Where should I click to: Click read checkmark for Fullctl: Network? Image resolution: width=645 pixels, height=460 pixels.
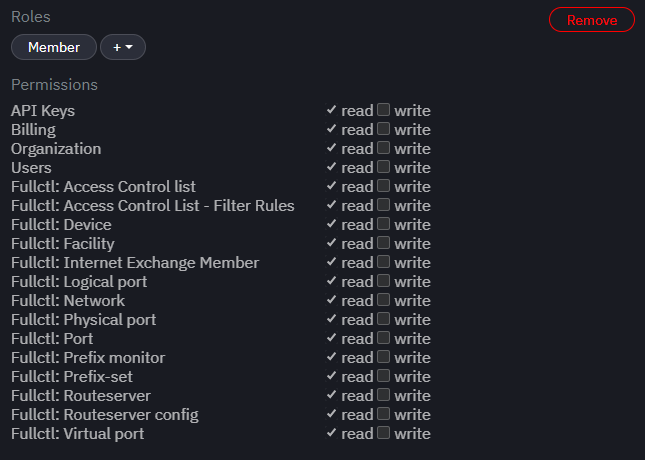point(331,300)
